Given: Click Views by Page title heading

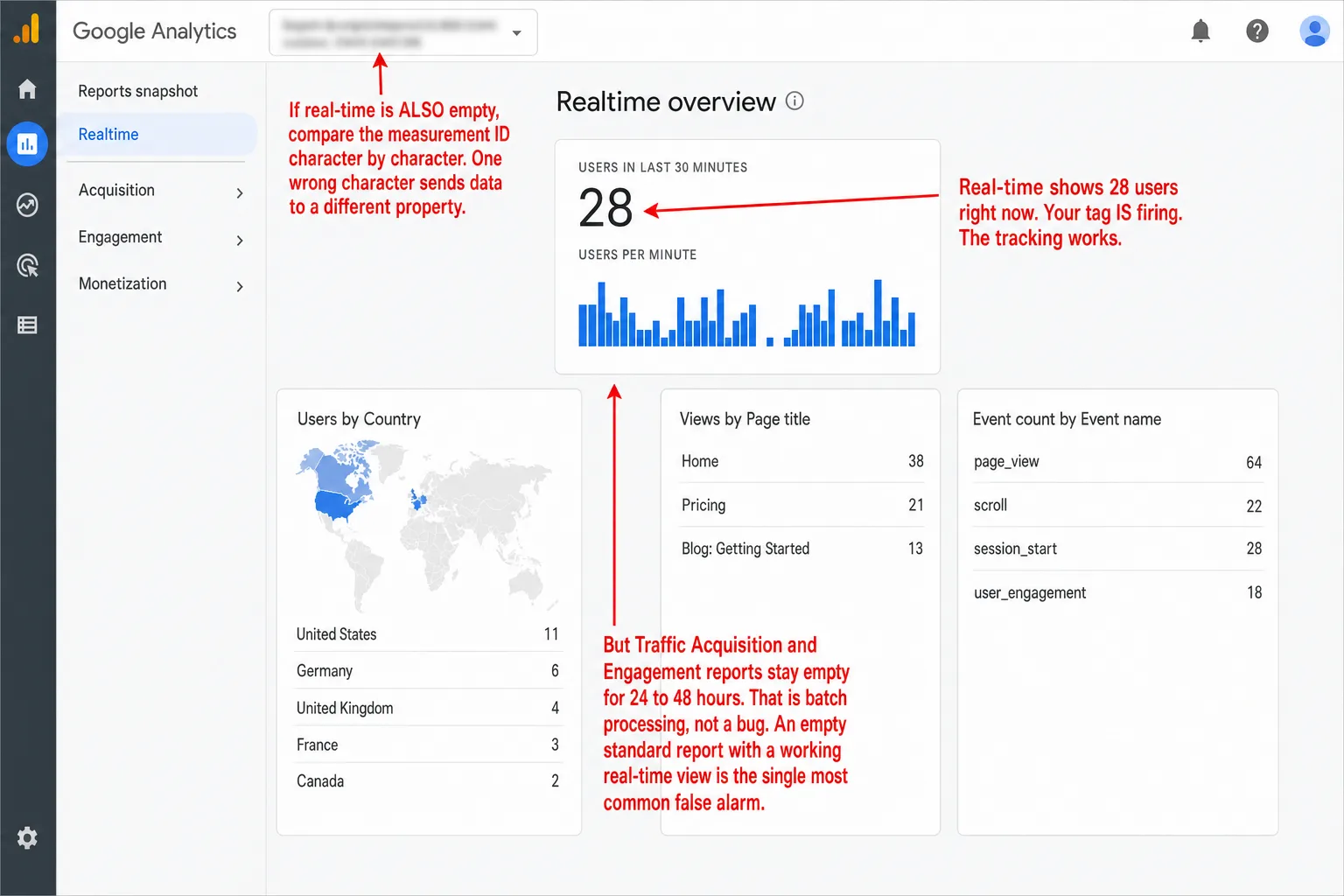Looking at the screenshot, I should click(x=745, y=419).
